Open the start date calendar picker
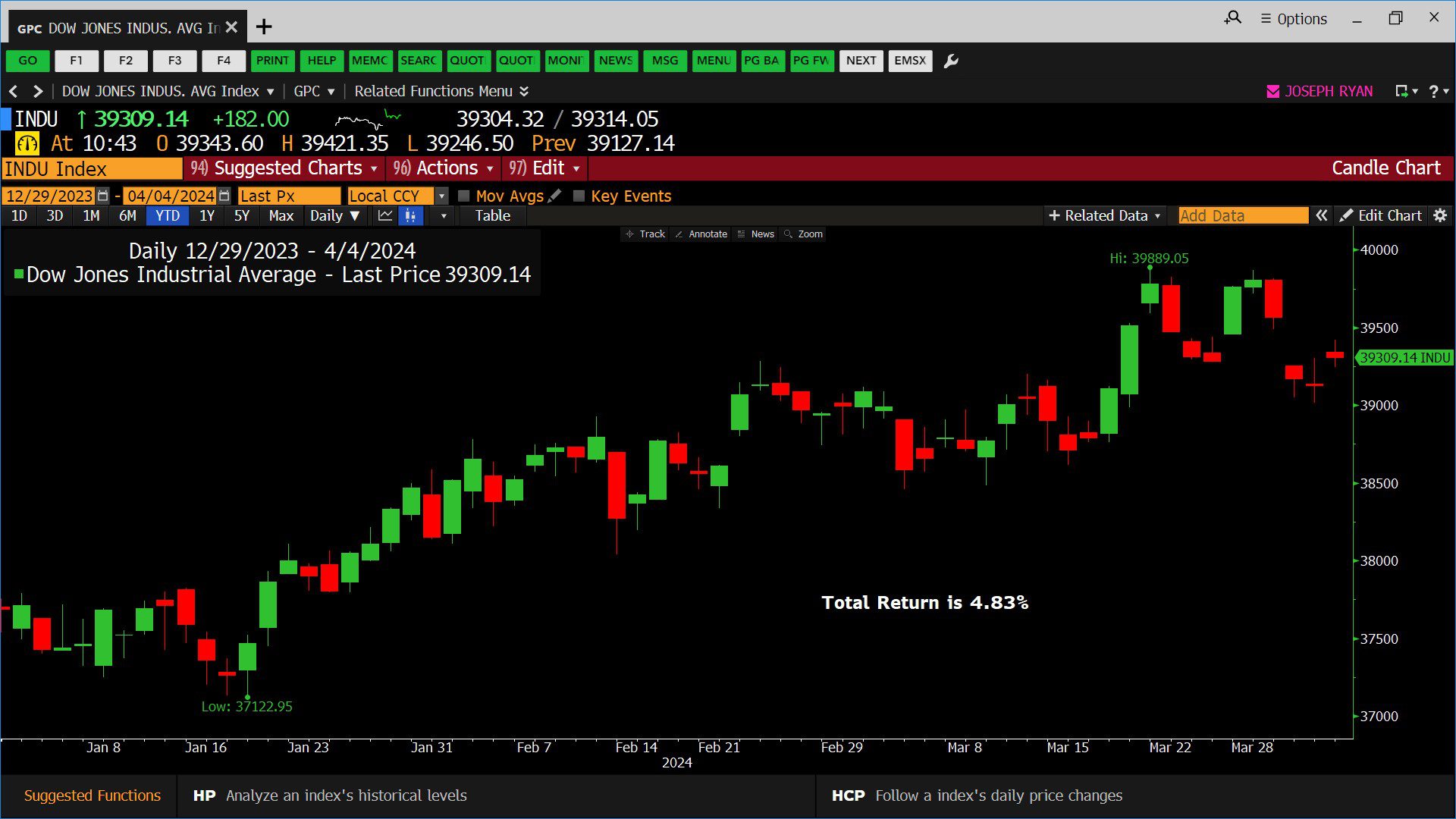Image resolution: width=1456 pixels, height=819 pixels. [103, 196]
